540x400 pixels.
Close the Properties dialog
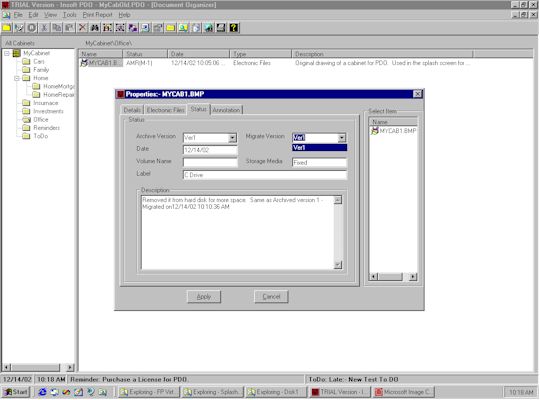417,94
